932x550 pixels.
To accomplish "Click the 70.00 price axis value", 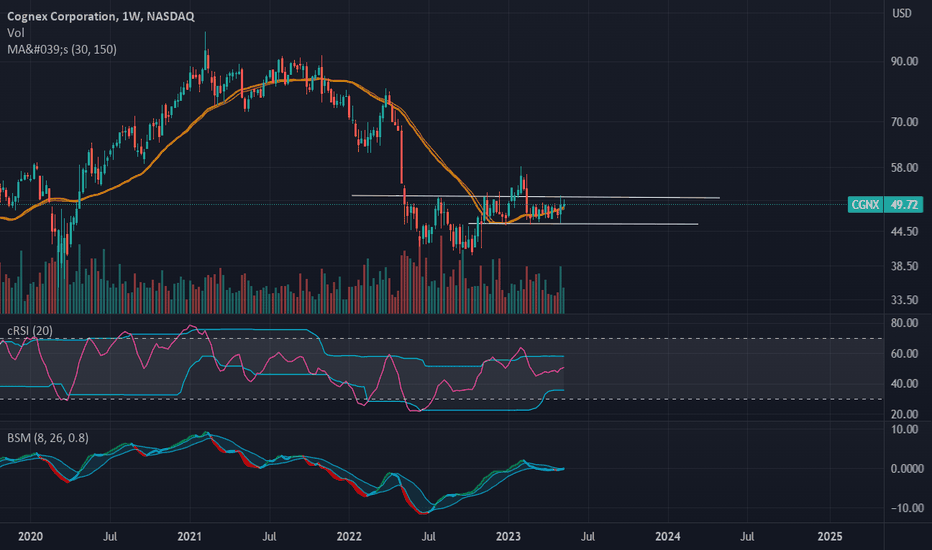I will [x=904, y=122].
